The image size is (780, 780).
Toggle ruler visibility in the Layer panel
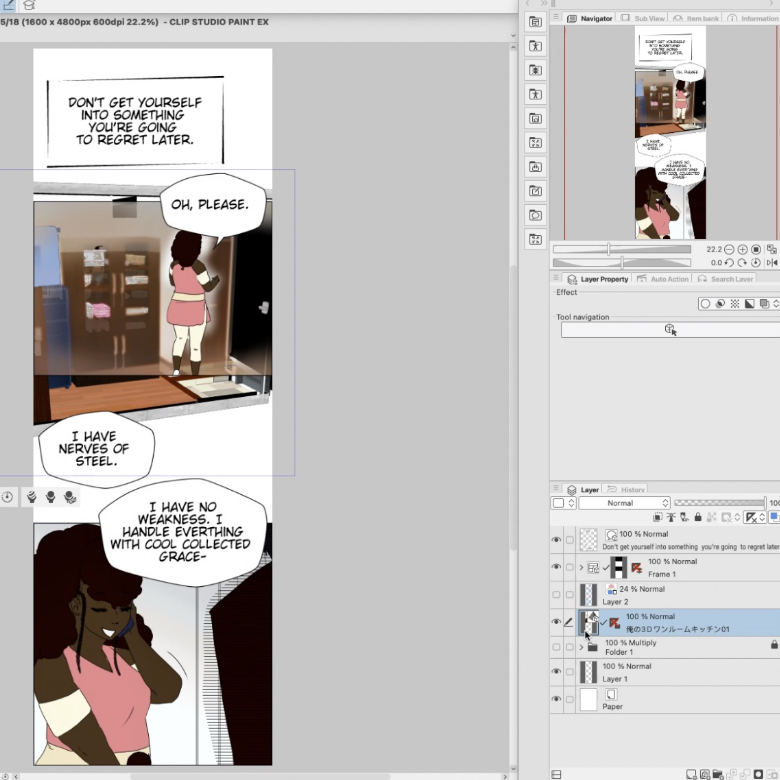751,517
